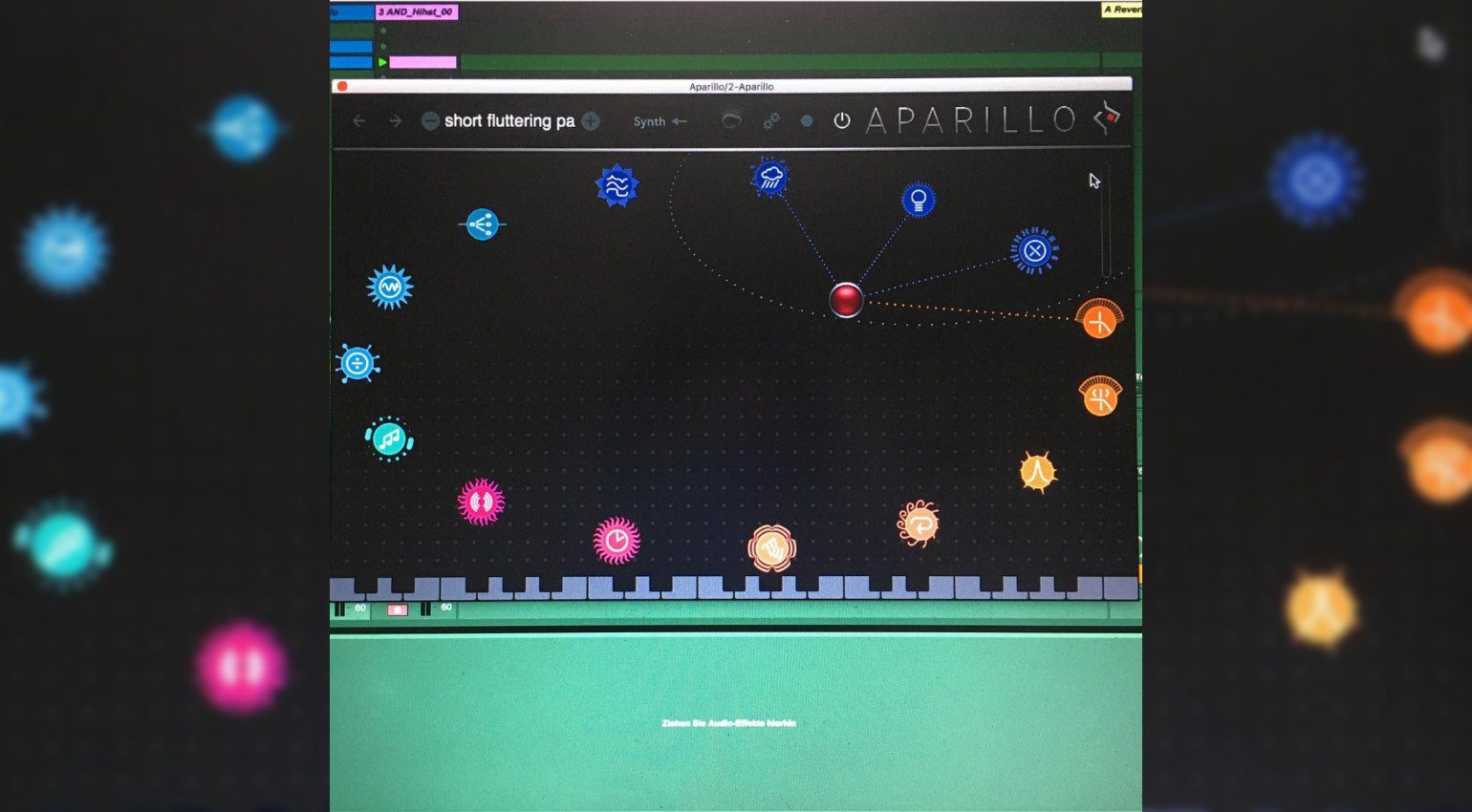The width and height of the screenshot is (1472, 812).
Task: Click the blue light bulb node
Action: [918, 201]
